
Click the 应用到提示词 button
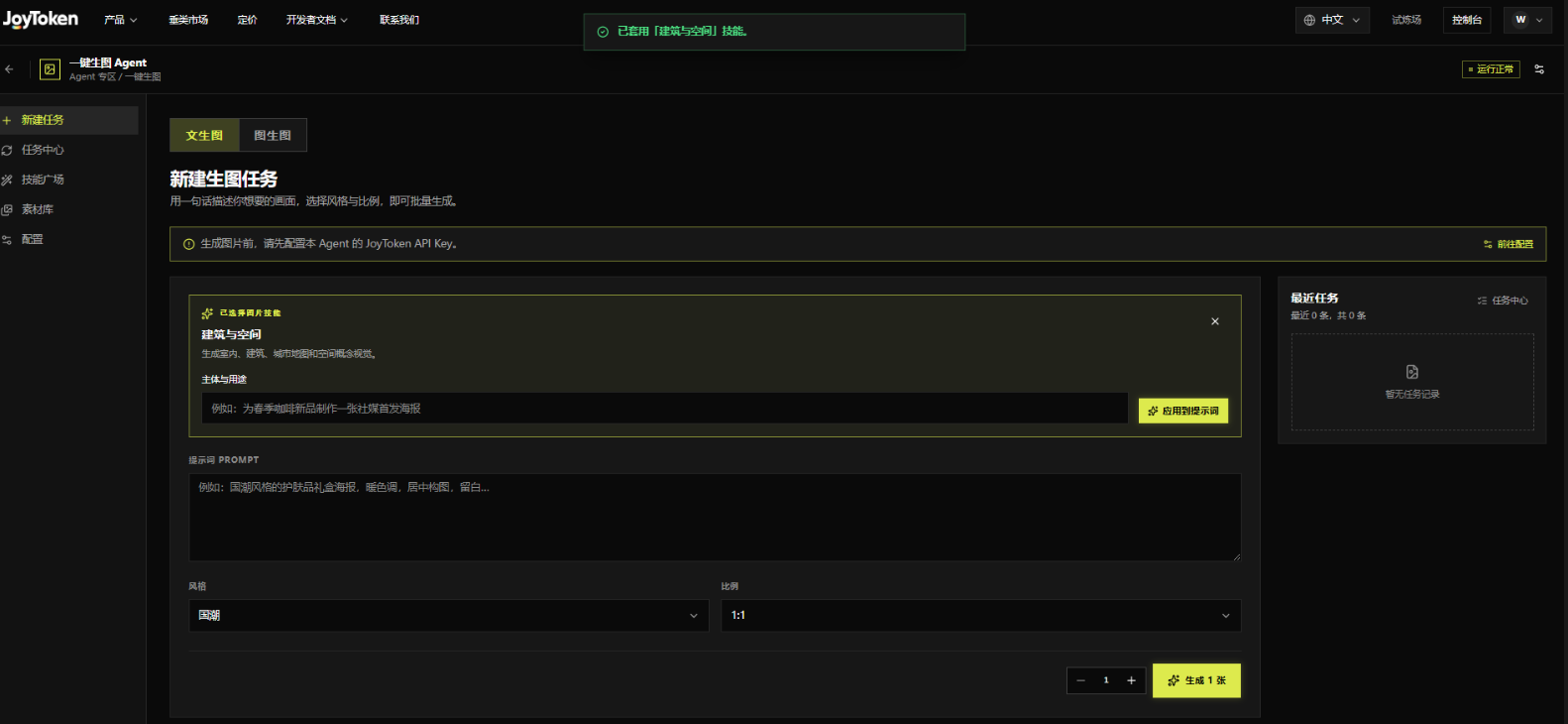point(1183,411)
